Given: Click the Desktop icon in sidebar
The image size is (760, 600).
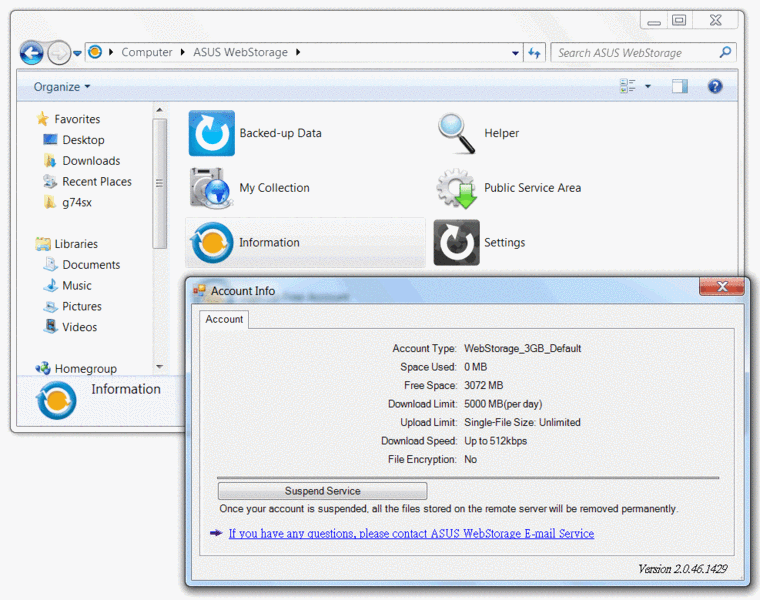Looking at the screenshot, I should (50, 140).
